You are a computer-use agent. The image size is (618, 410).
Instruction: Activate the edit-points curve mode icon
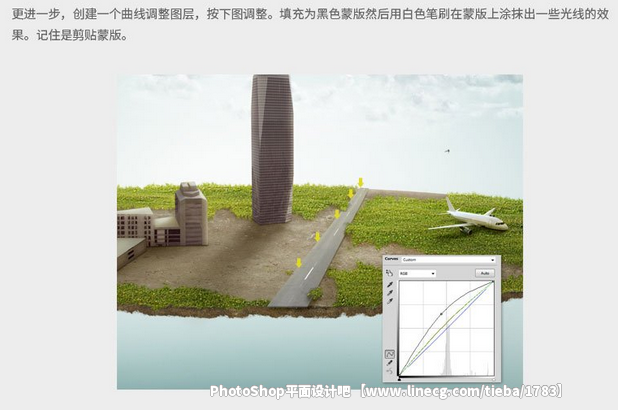tap(389, 354)
